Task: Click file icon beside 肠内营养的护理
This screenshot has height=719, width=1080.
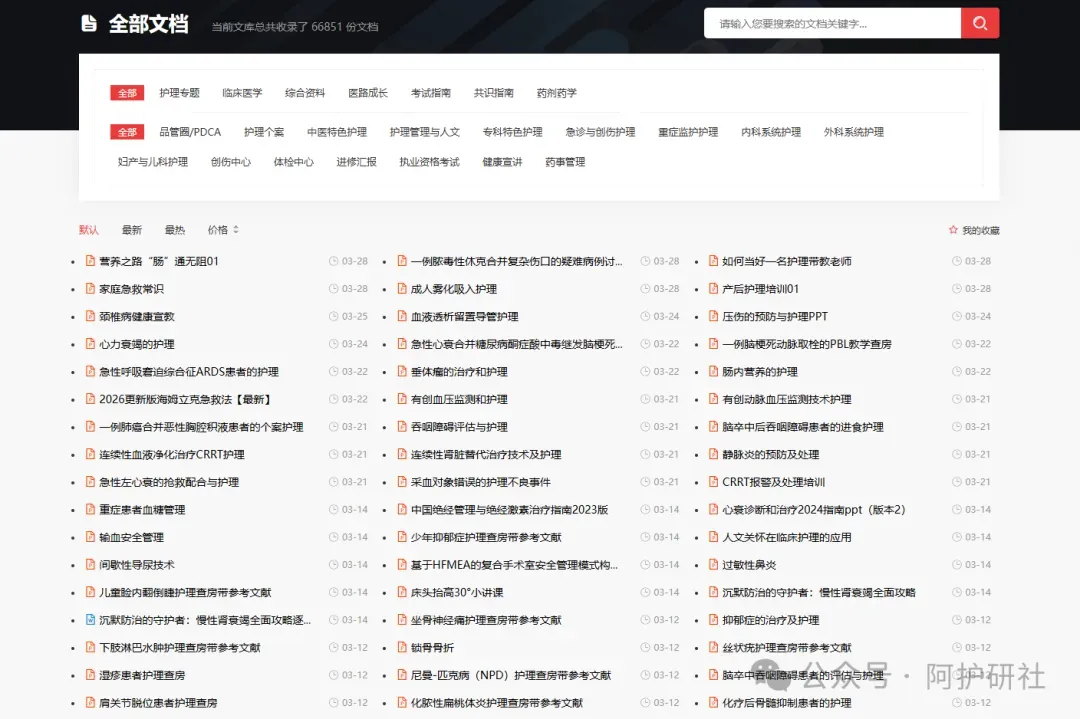Action: click(714, 371)
